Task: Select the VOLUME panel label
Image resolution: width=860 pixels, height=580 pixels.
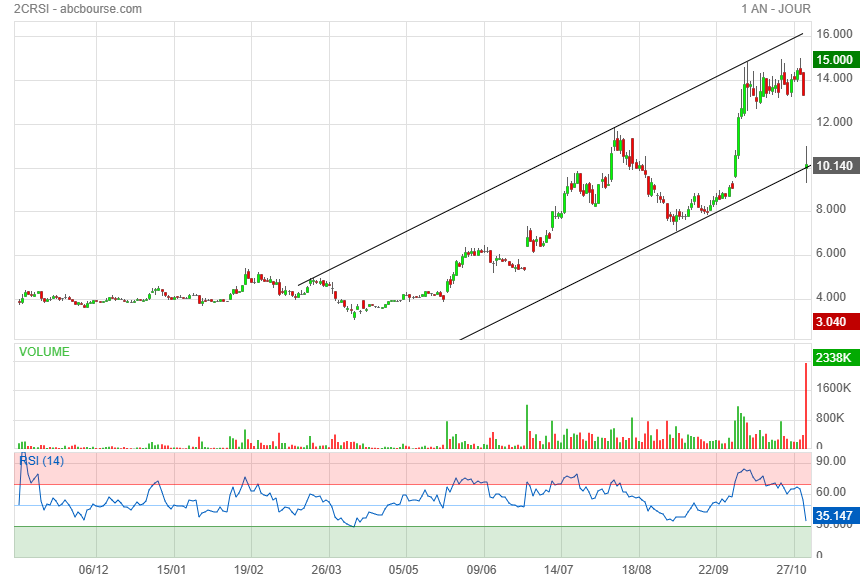Action: click(44, 352)
